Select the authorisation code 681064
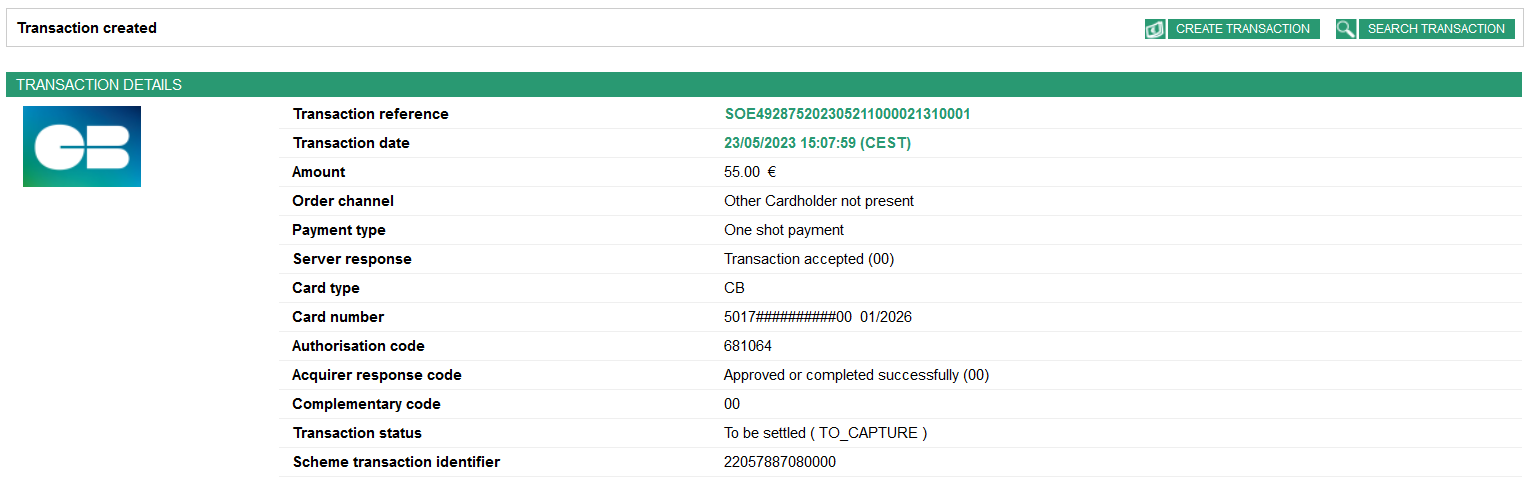 747,346
